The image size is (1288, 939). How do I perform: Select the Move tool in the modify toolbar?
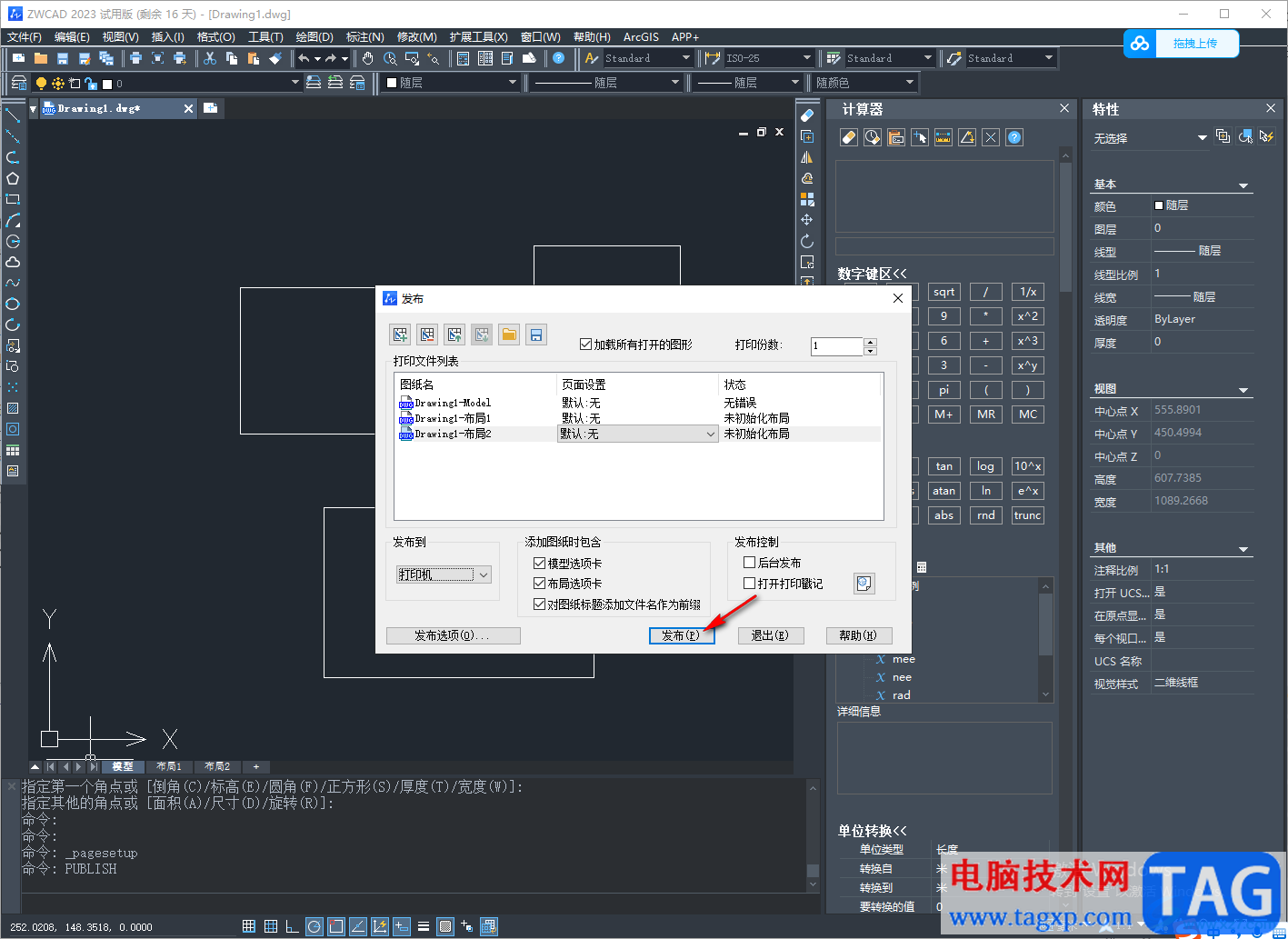(x=807, y=220)
